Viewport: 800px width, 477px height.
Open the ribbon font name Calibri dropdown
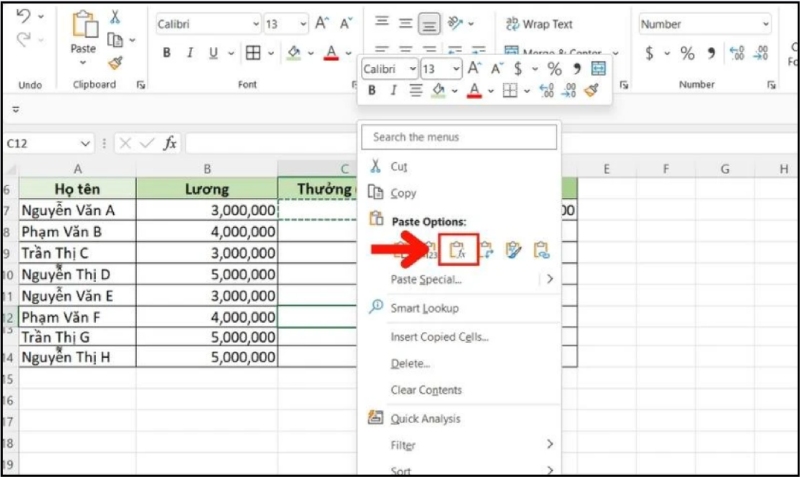point(256,24)
